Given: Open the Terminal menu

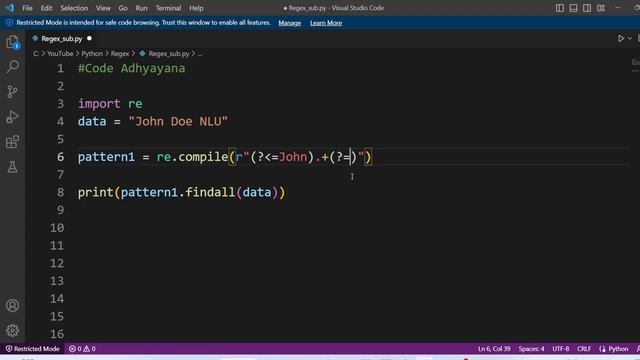Looking at the screenshot, I should click(168, 8).
